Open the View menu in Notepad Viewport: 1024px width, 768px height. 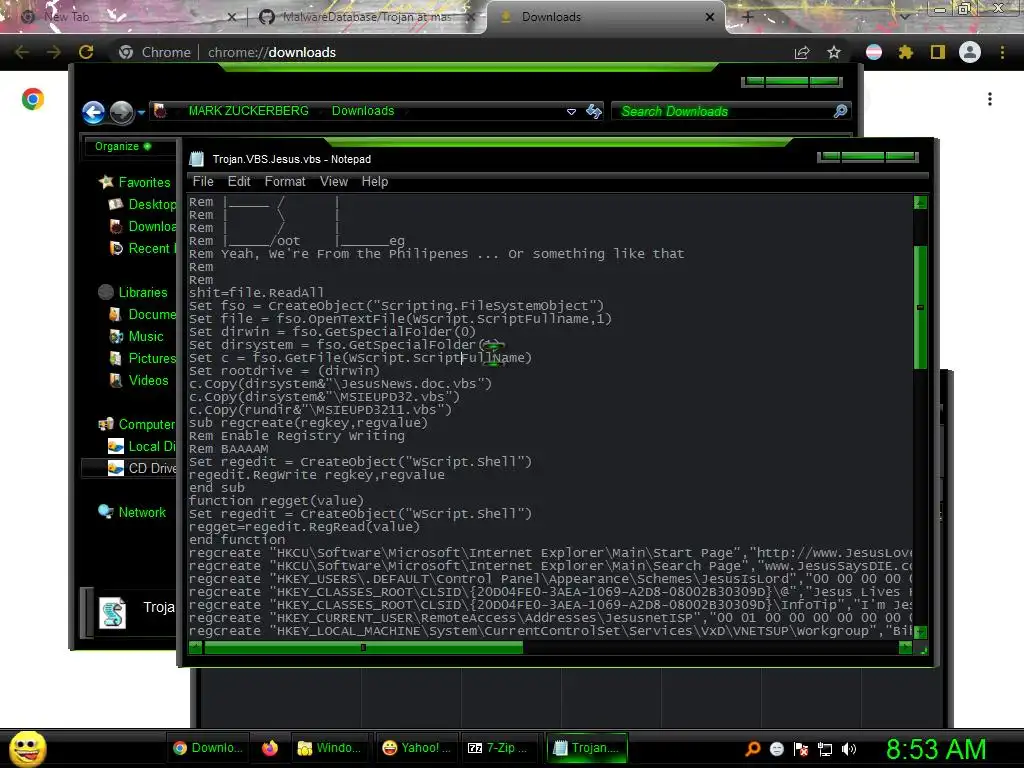pyautogui.click(x=334, y=182)
